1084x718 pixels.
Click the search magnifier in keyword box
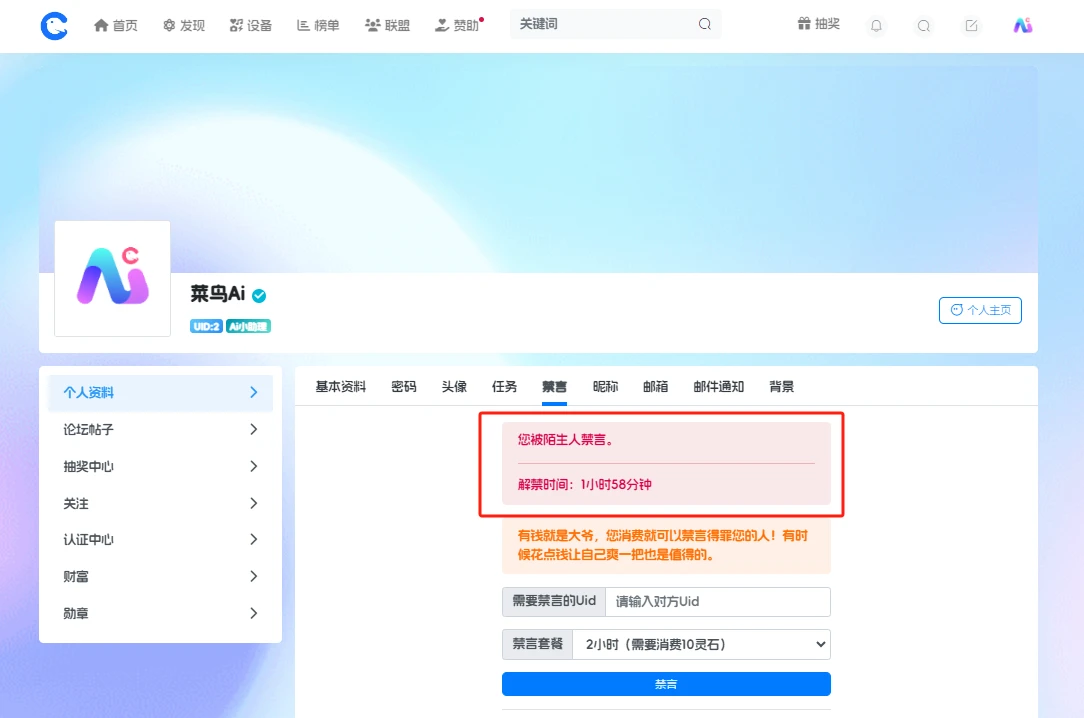(705, 25)
